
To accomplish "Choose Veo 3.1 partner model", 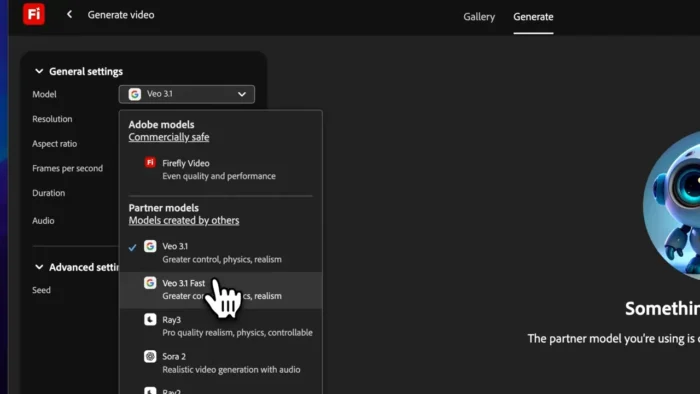I will (x=221, y=253).
